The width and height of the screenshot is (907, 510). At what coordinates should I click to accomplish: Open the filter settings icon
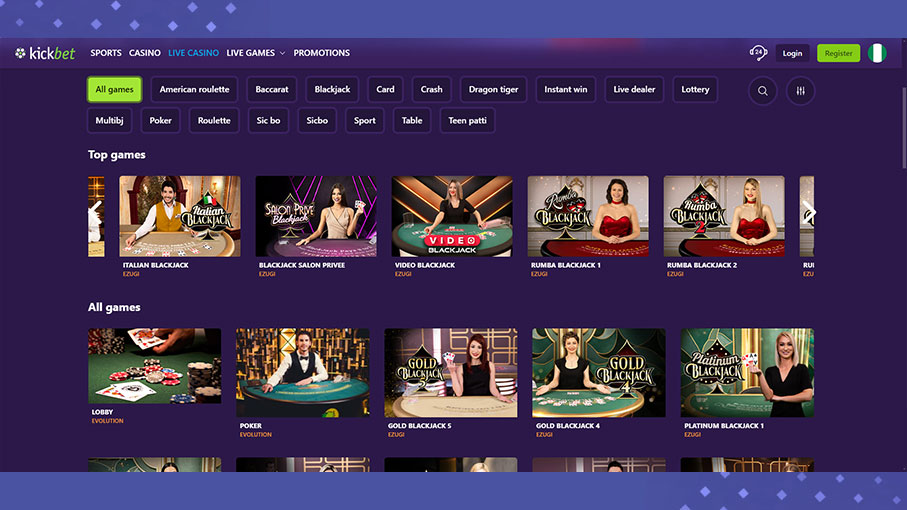pyautogui.click(x=800, y=91)
